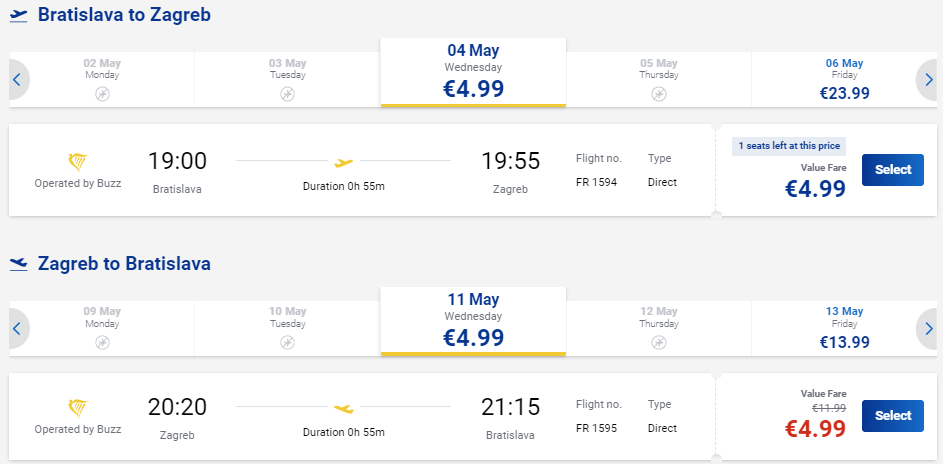
Task: Click the Ryanair harp logo on flight FR 1595
Action: [x=78, y=409]
